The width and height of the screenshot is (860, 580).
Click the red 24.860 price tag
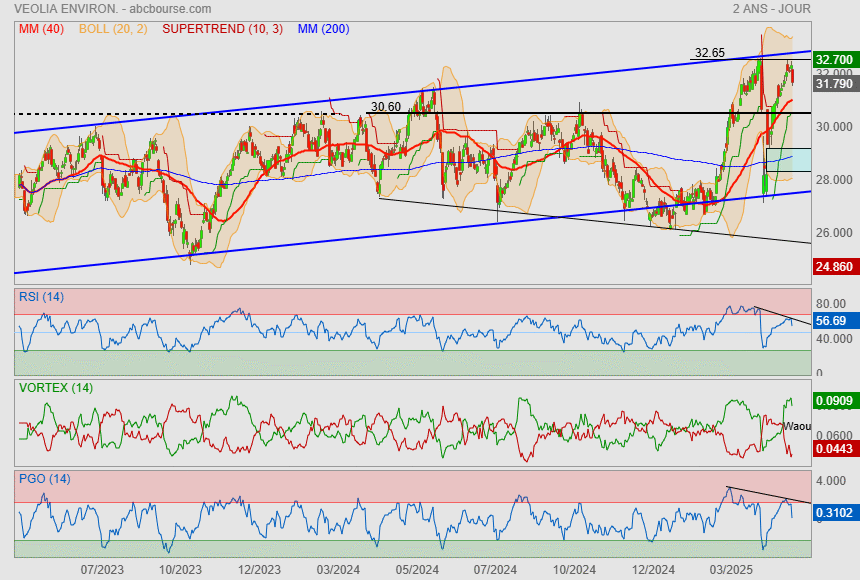tap(834, 267)
